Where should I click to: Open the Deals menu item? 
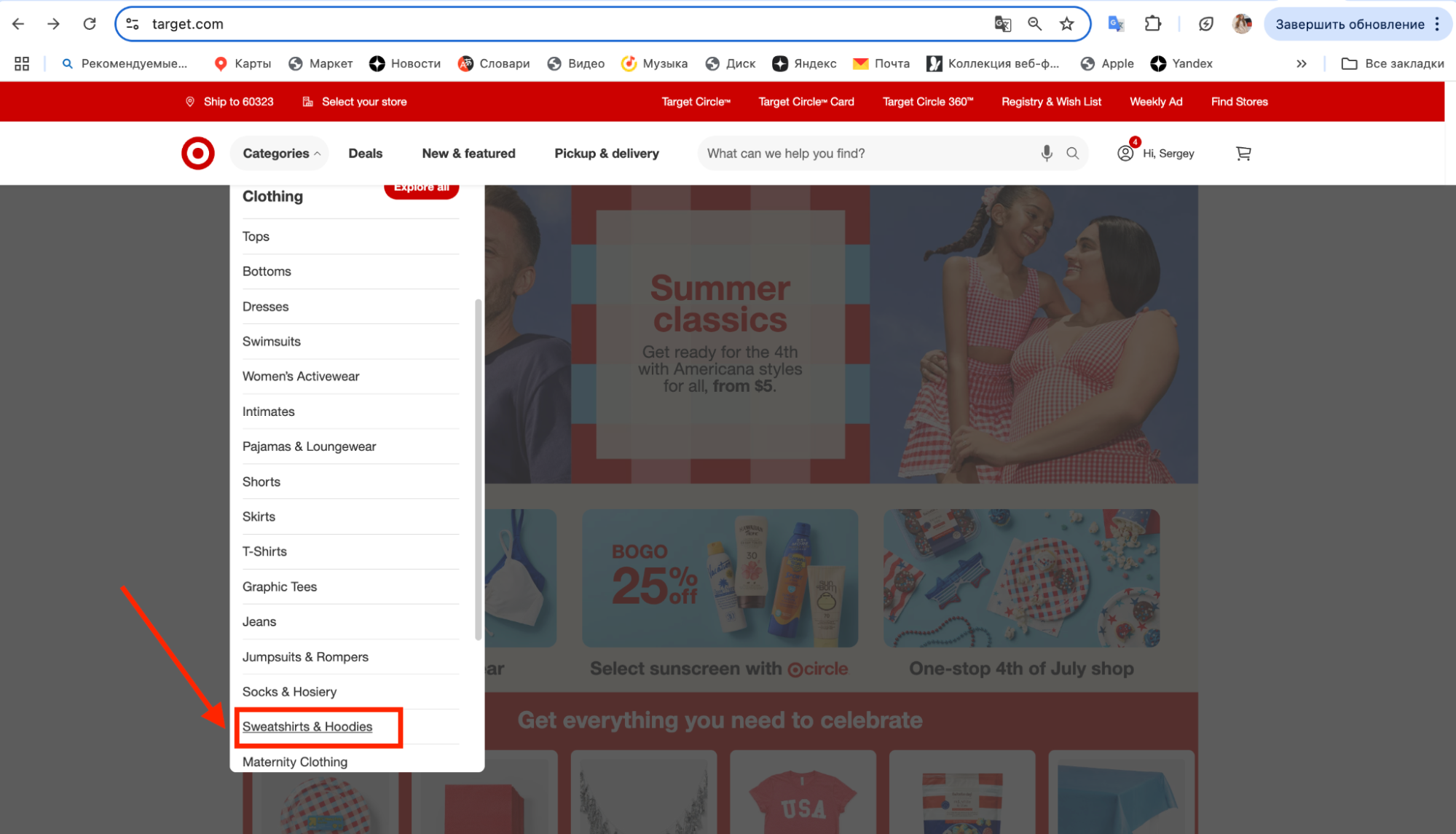tap(365, 153)
